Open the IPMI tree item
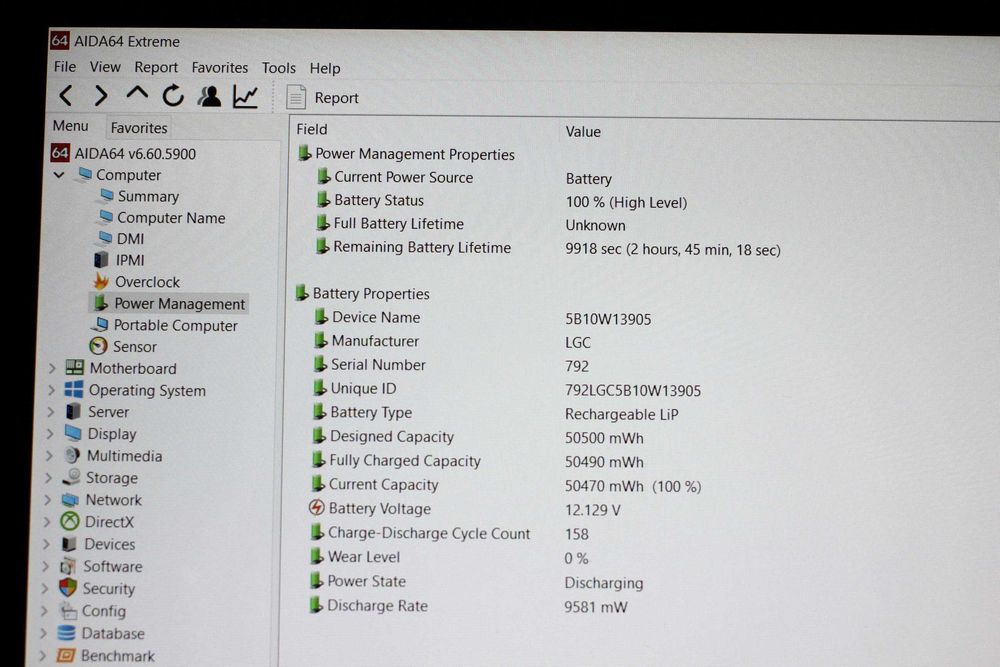The image size is (1000, 667). [130, 260]
